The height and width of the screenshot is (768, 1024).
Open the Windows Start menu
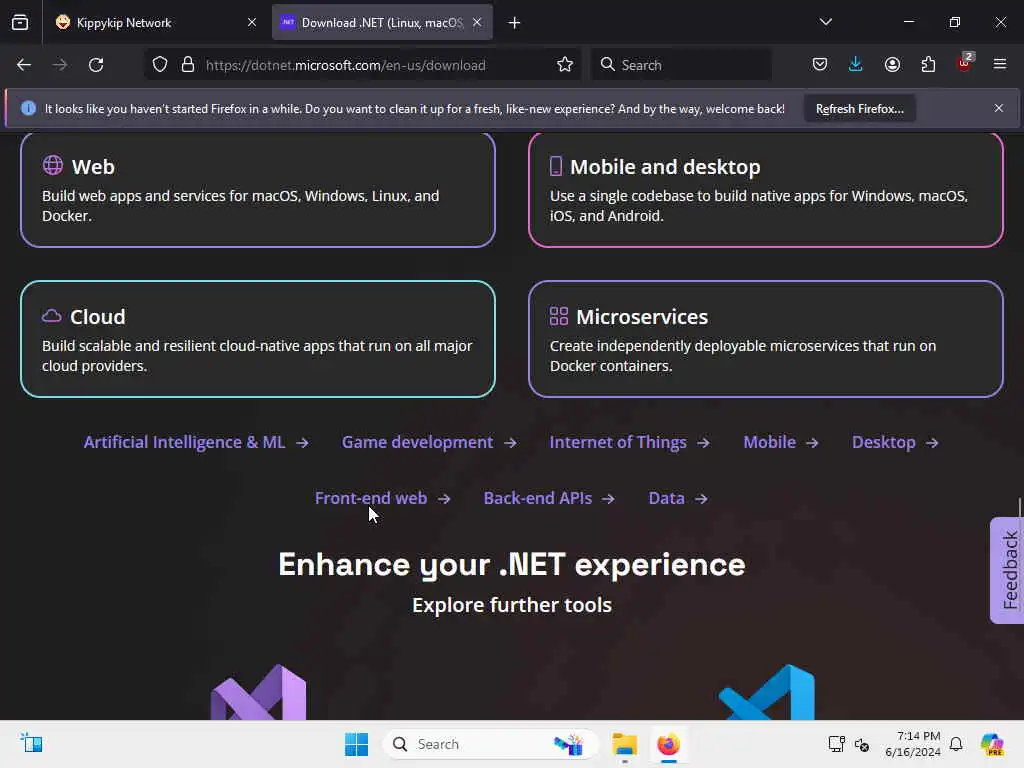click(357, 744)
